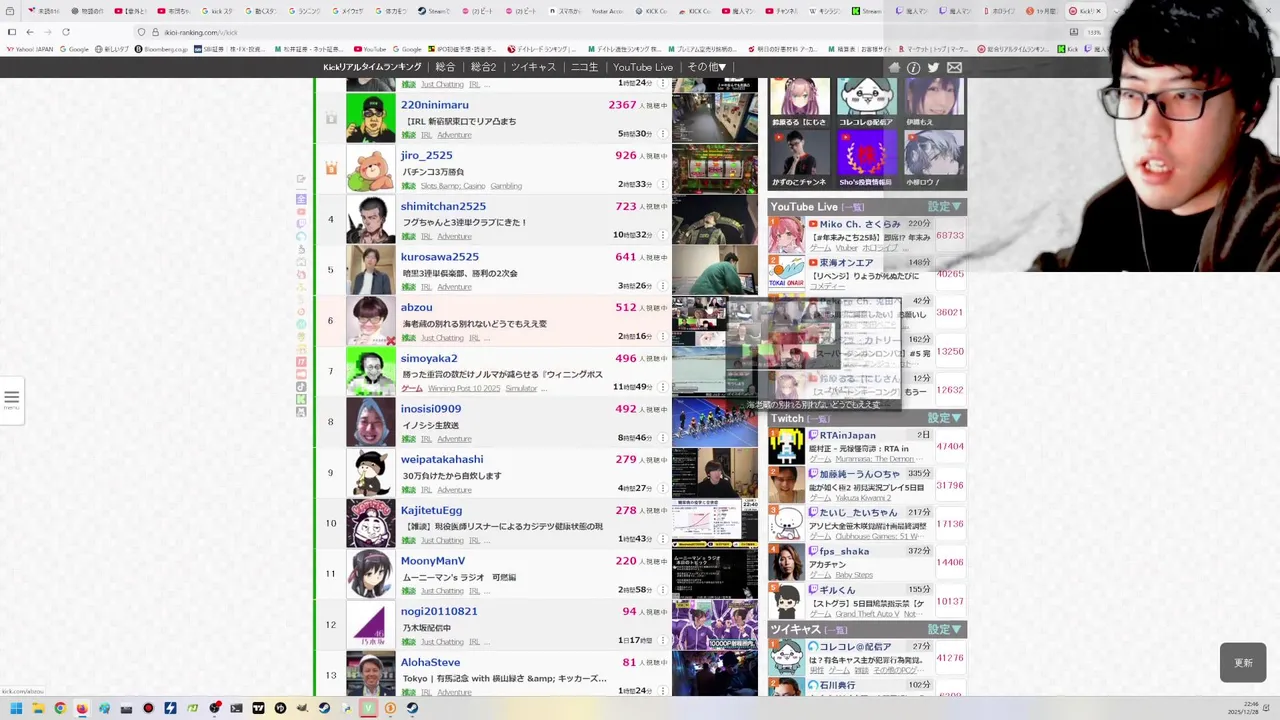The width and height of the screenshot is (1280, 720).
Task: Open the AlohaSteve channel link
Action: click(x=430, y=662)
